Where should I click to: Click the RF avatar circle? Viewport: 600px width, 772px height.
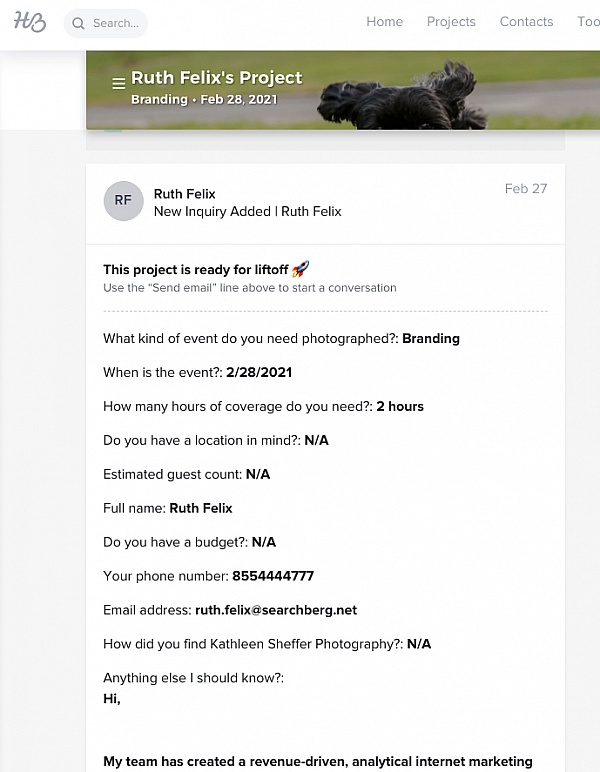(123, 201)
